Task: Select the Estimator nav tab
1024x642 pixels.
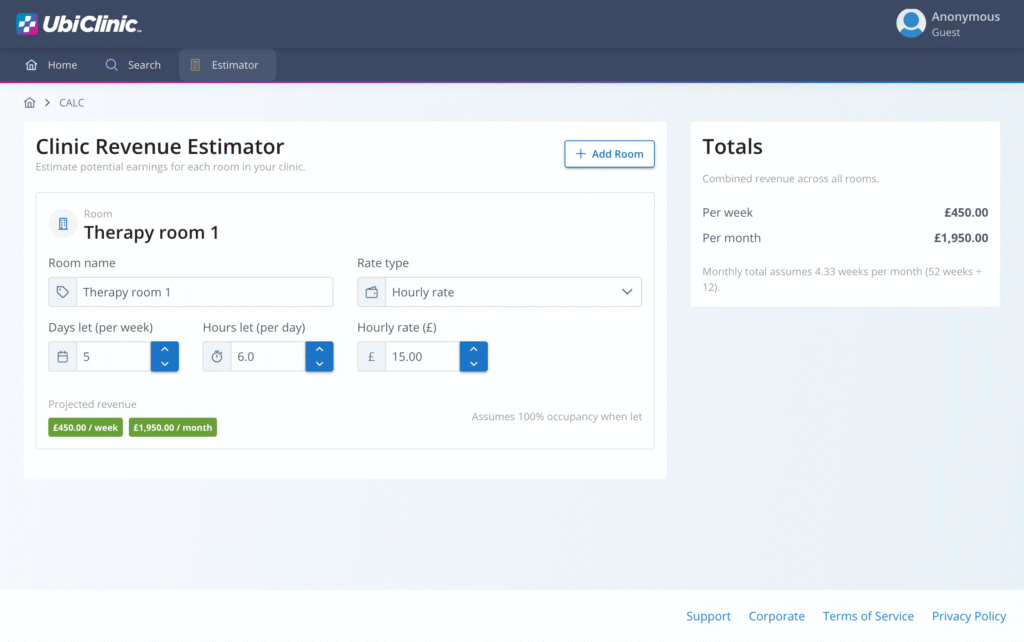Action: [x=227, y=65]
